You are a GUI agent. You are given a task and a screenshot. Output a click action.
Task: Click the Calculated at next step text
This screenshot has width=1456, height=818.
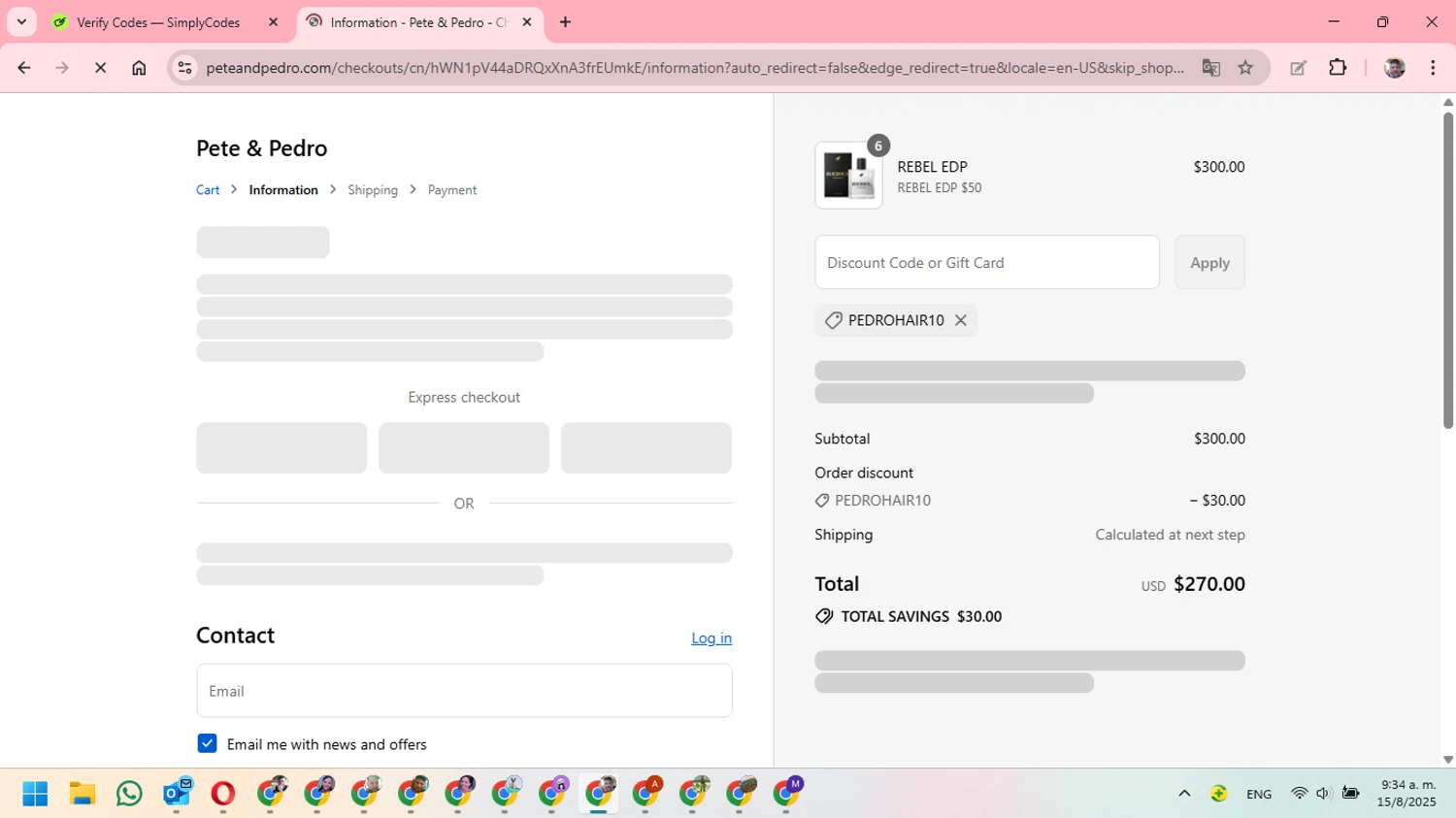tap(1170, 535)
